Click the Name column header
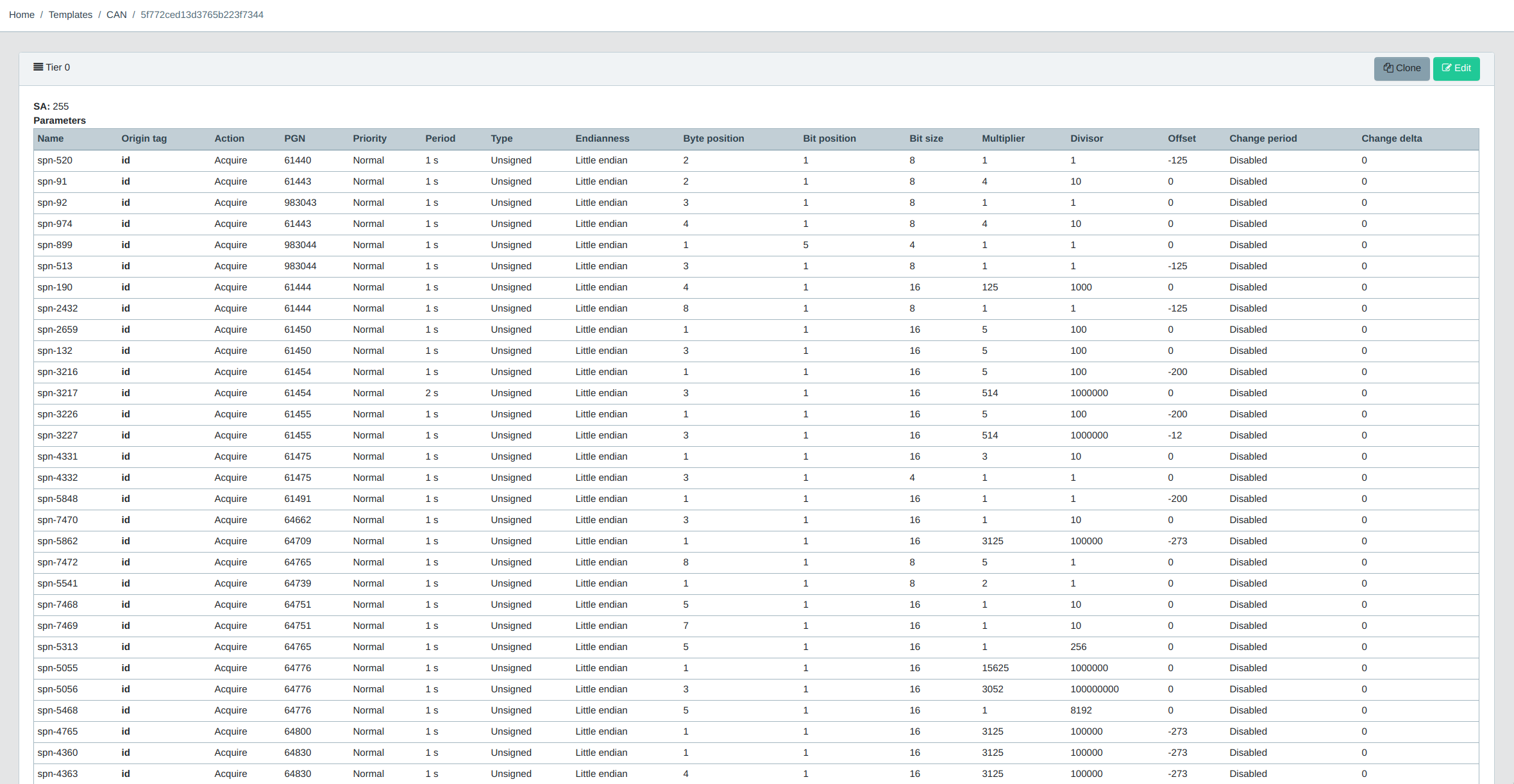This screenshot has height=784, width=1514. point(51,138)
